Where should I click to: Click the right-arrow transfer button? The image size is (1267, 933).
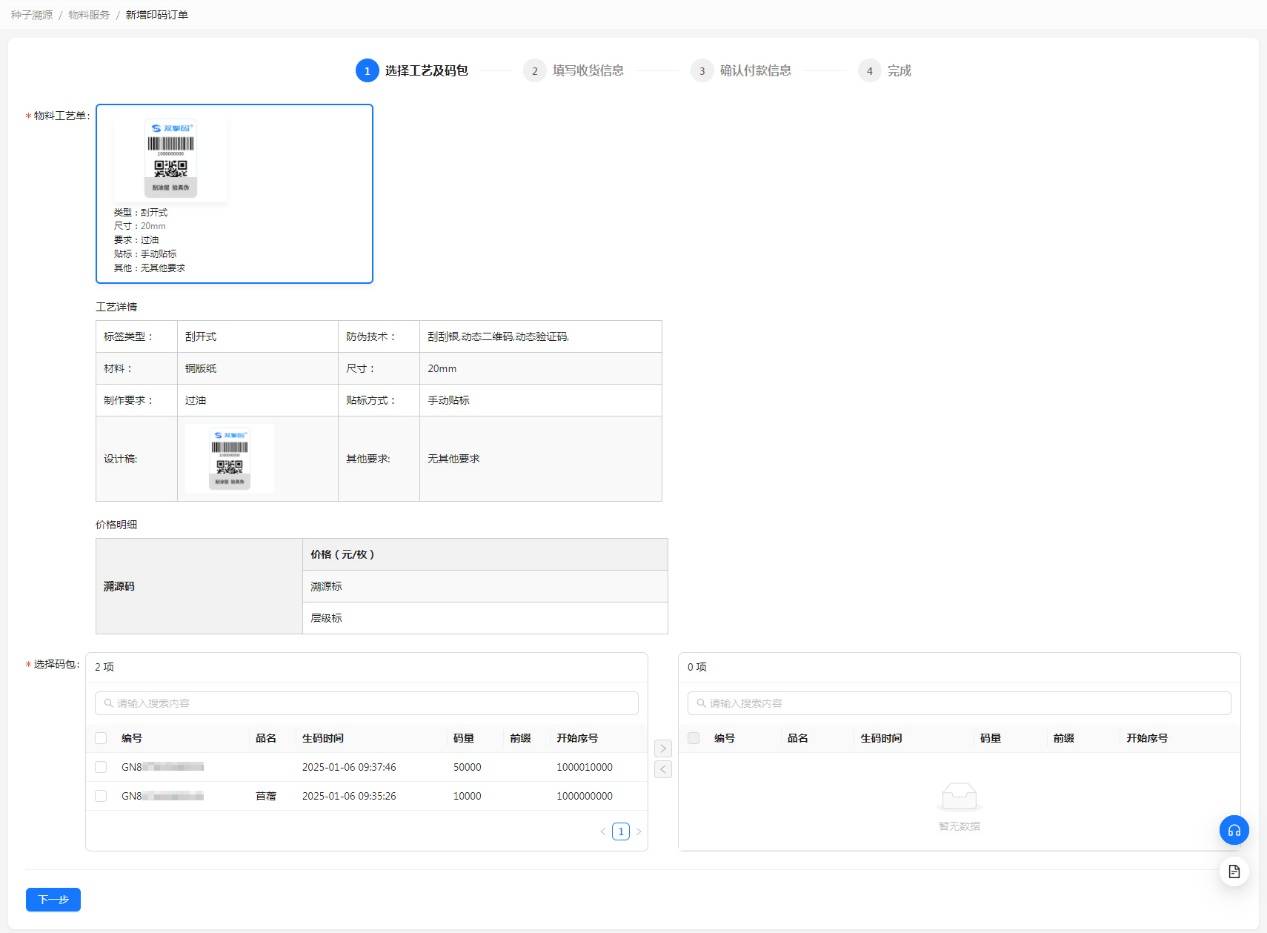point(662,748)
